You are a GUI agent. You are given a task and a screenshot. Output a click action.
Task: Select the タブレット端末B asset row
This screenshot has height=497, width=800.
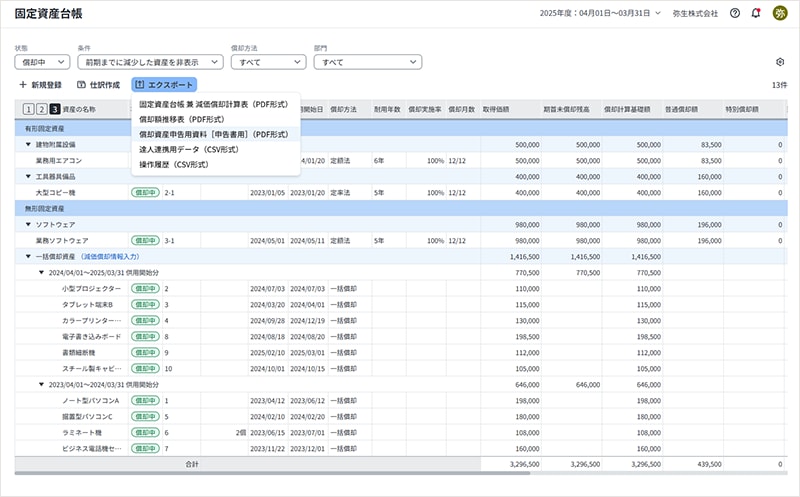click(x=401, y=305)
